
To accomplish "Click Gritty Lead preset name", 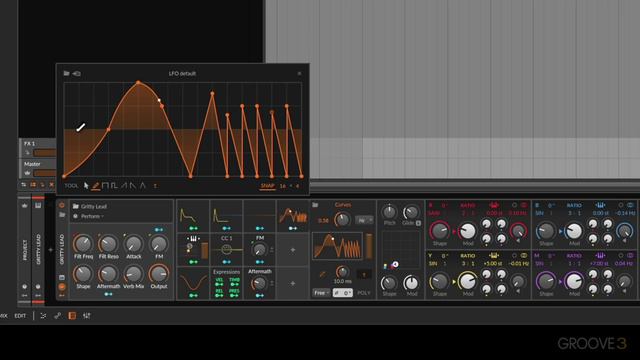I will (x=94, y=207).
